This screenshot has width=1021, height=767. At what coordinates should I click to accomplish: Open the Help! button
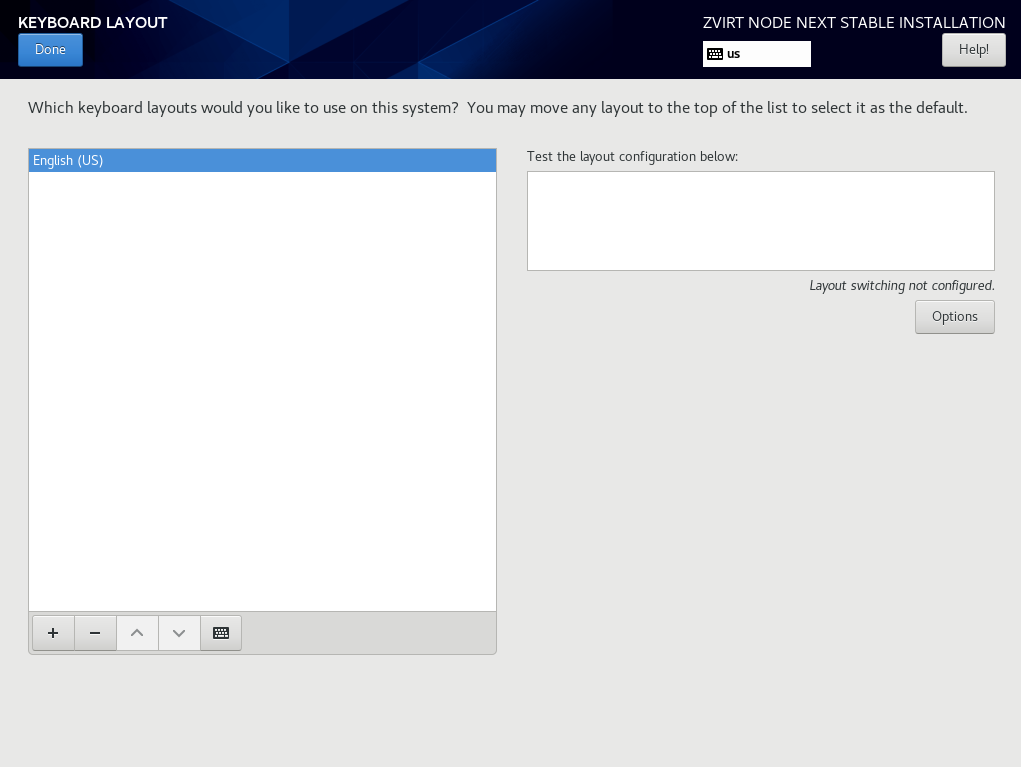click(973, 50)
